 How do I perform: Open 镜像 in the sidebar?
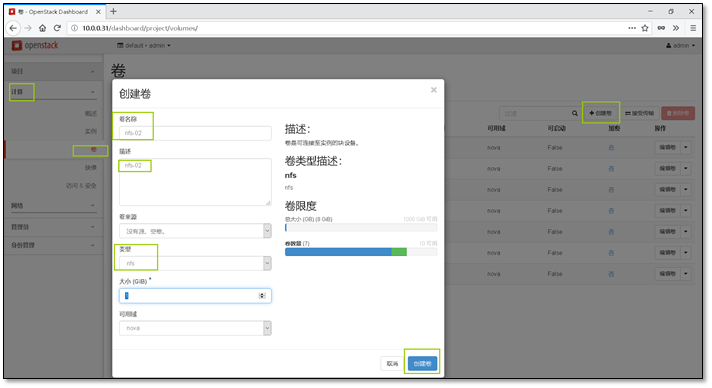tap(90, 168)
